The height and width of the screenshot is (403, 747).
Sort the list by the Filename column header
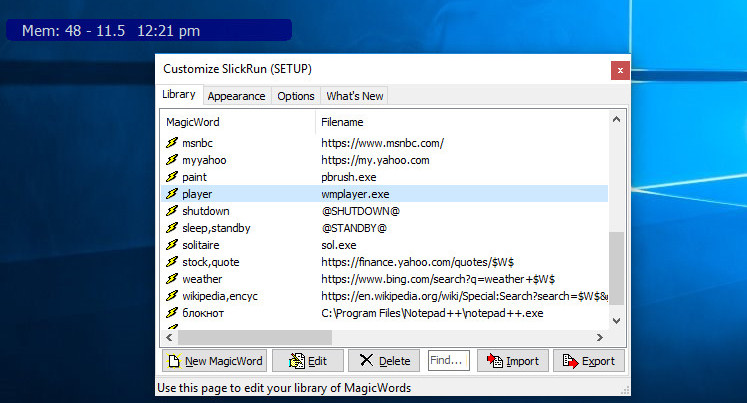click(460, 122)
